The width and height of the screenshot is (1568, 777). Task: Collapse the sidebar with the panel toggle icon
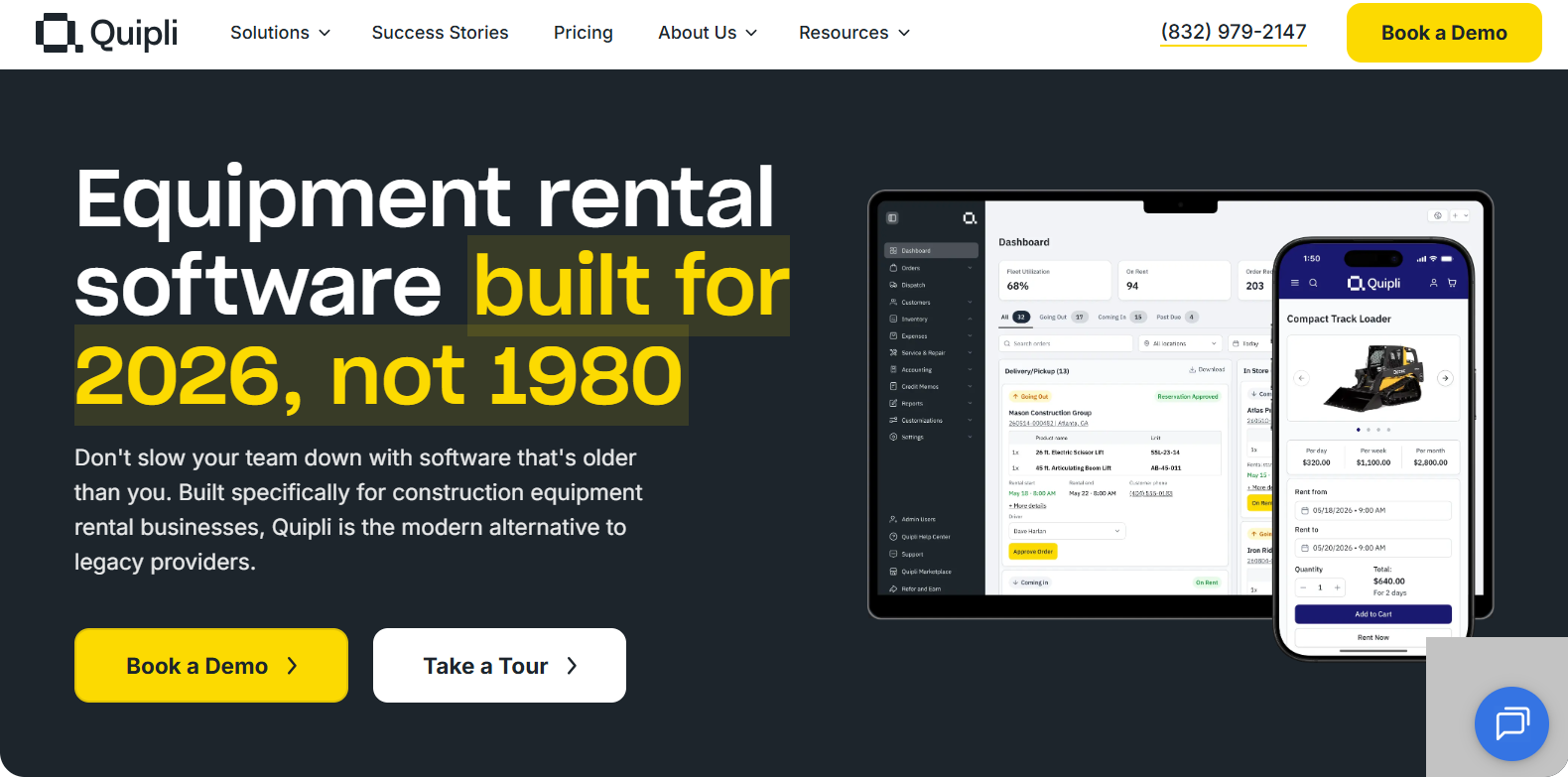tap(892, 218)
